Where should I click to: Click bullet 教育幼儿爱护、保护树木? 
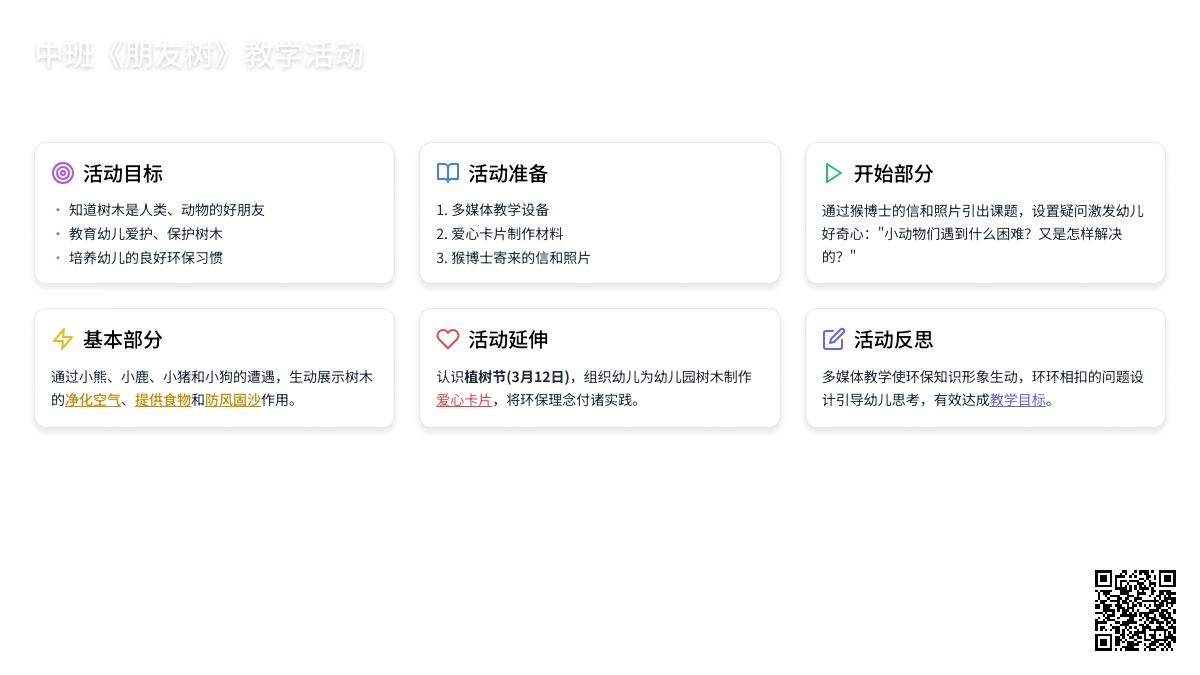146,234
